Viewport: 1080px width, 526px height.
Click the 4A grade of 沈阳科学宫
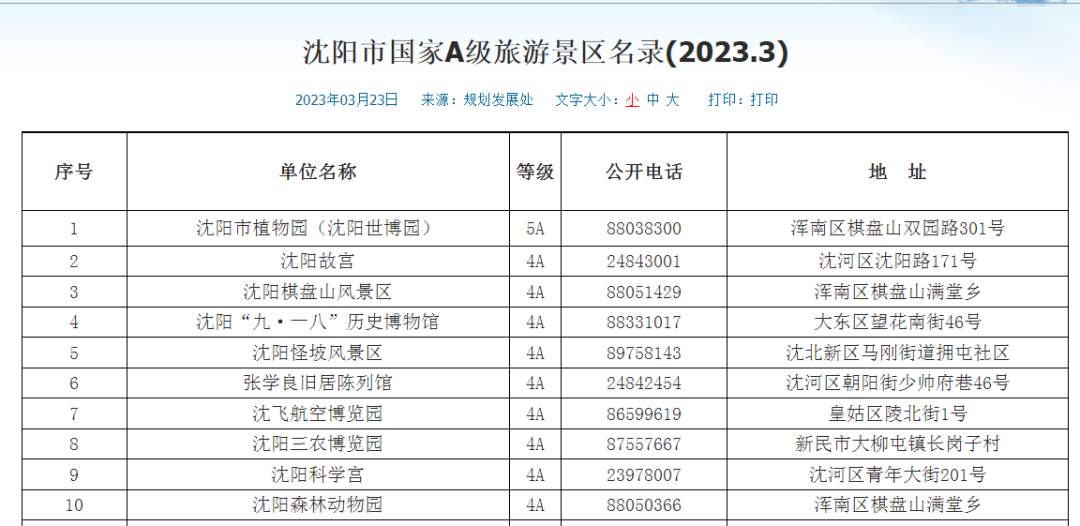tap(535, 474)
